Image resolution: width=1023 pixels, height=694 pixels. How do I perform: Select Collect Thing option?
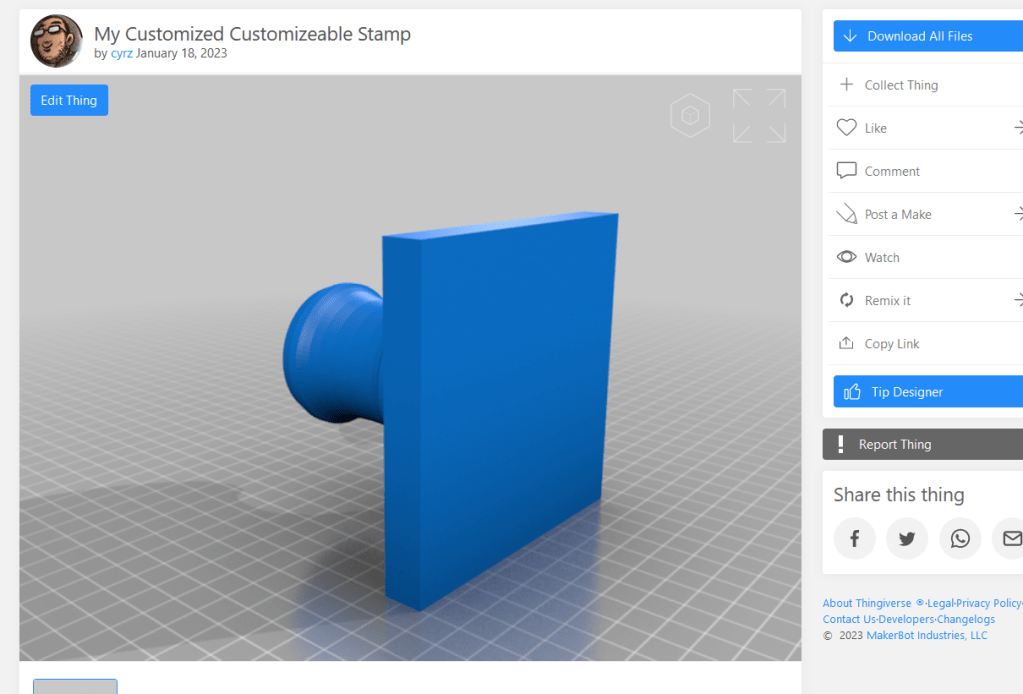tap(900, 85)
